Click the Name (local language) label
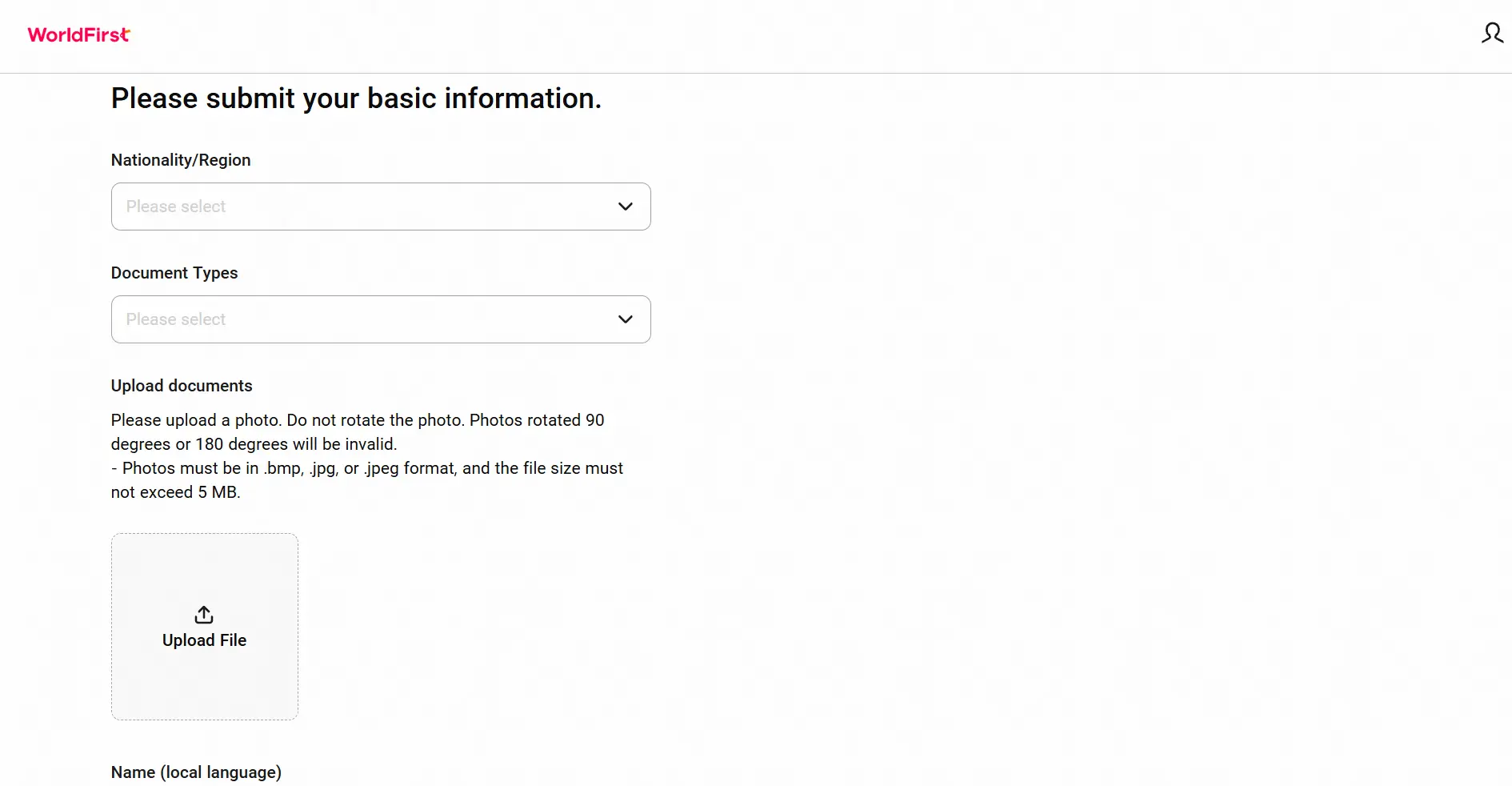1512x786 pixels. (196, 772)
